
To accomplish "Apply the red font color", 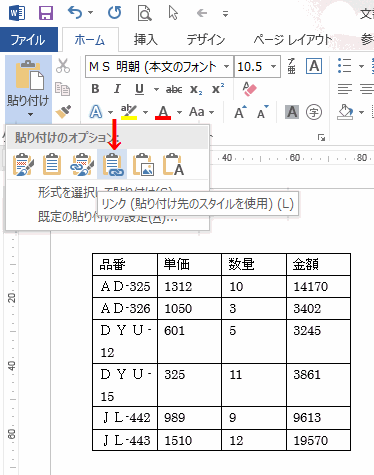I will tap(163, 112).
